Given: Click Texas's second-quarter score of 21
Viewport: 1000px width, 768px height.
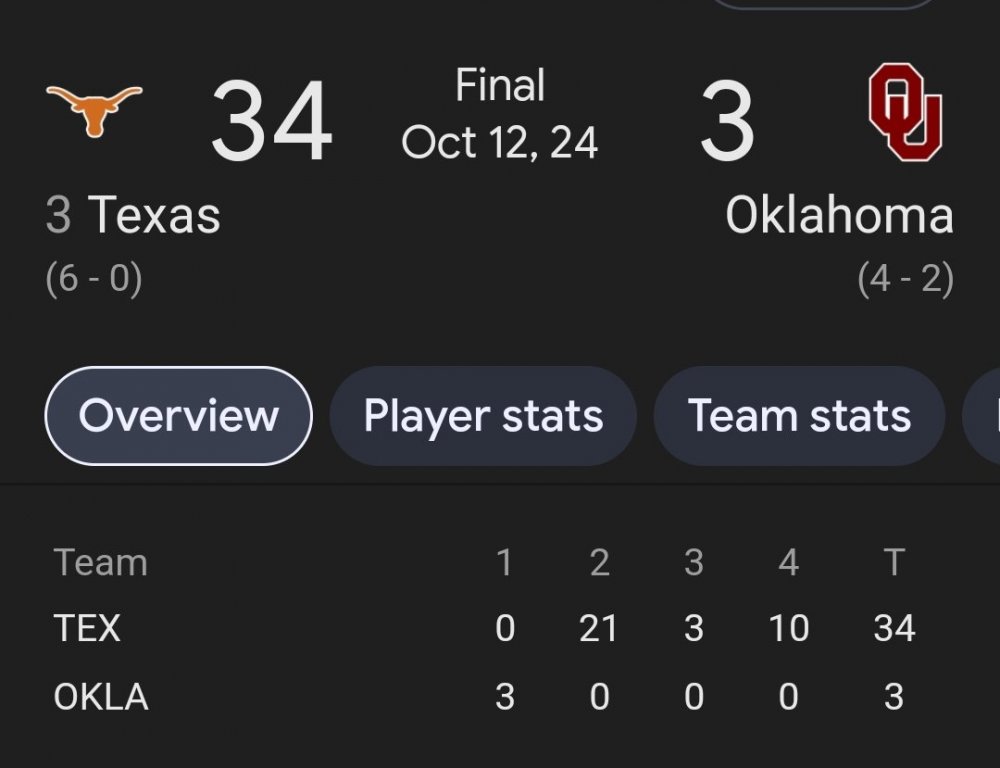Looking at the screenshot, I should point(599,628).
